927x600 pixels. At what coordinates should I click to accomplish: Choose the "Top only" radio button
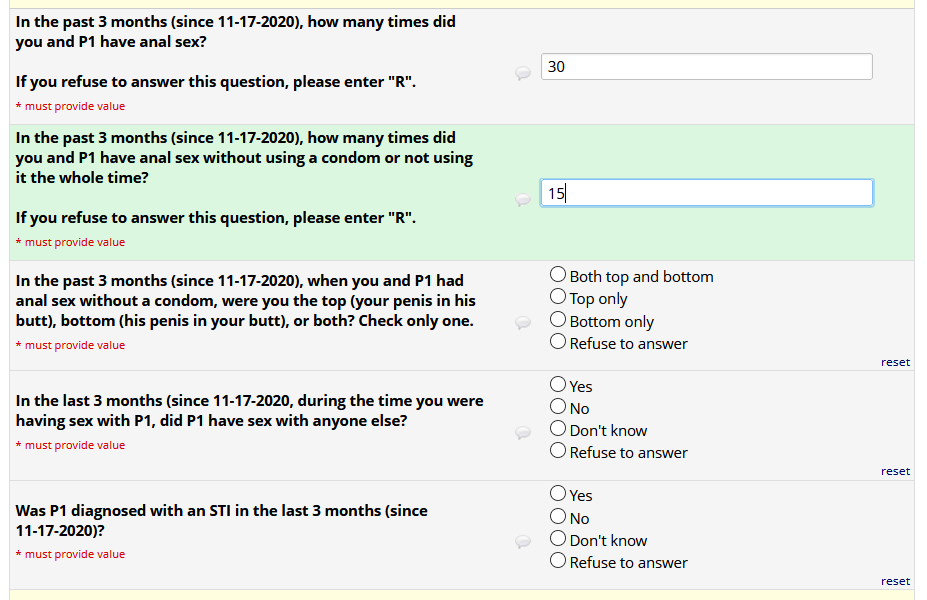(558, 297)
